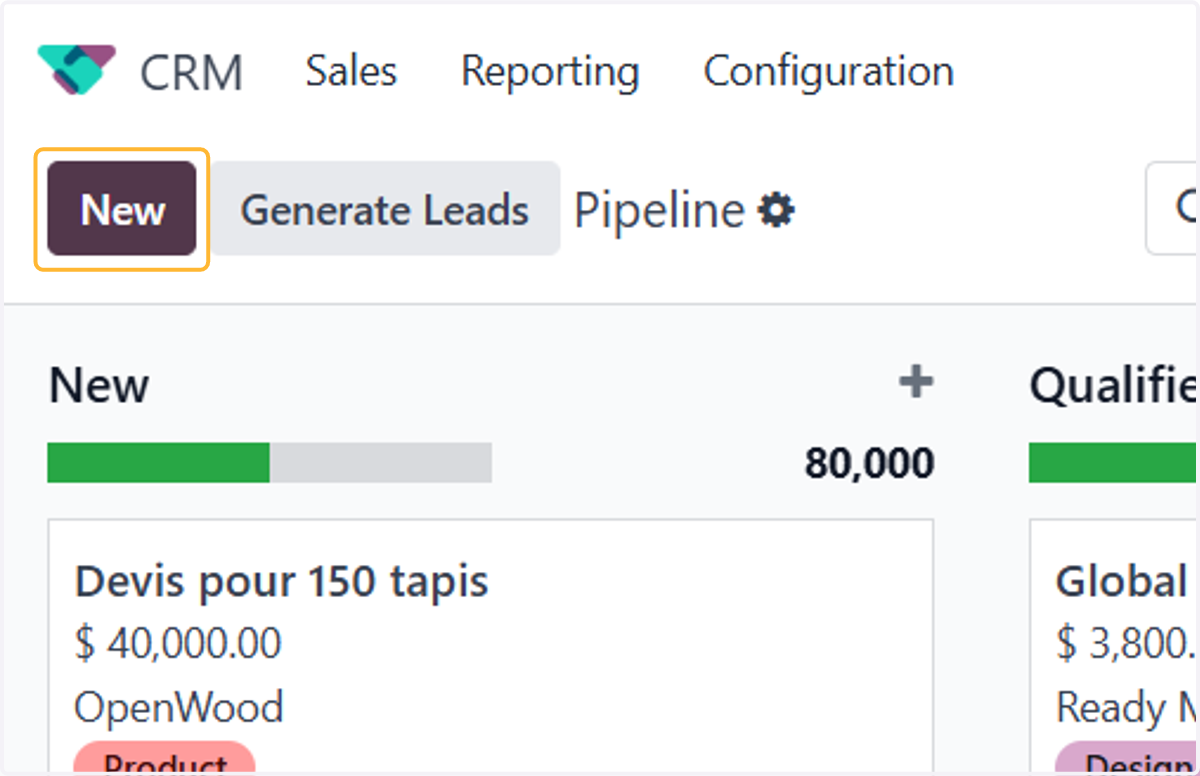
Task: Click the Qualified column header
Action: [1114, 385]
